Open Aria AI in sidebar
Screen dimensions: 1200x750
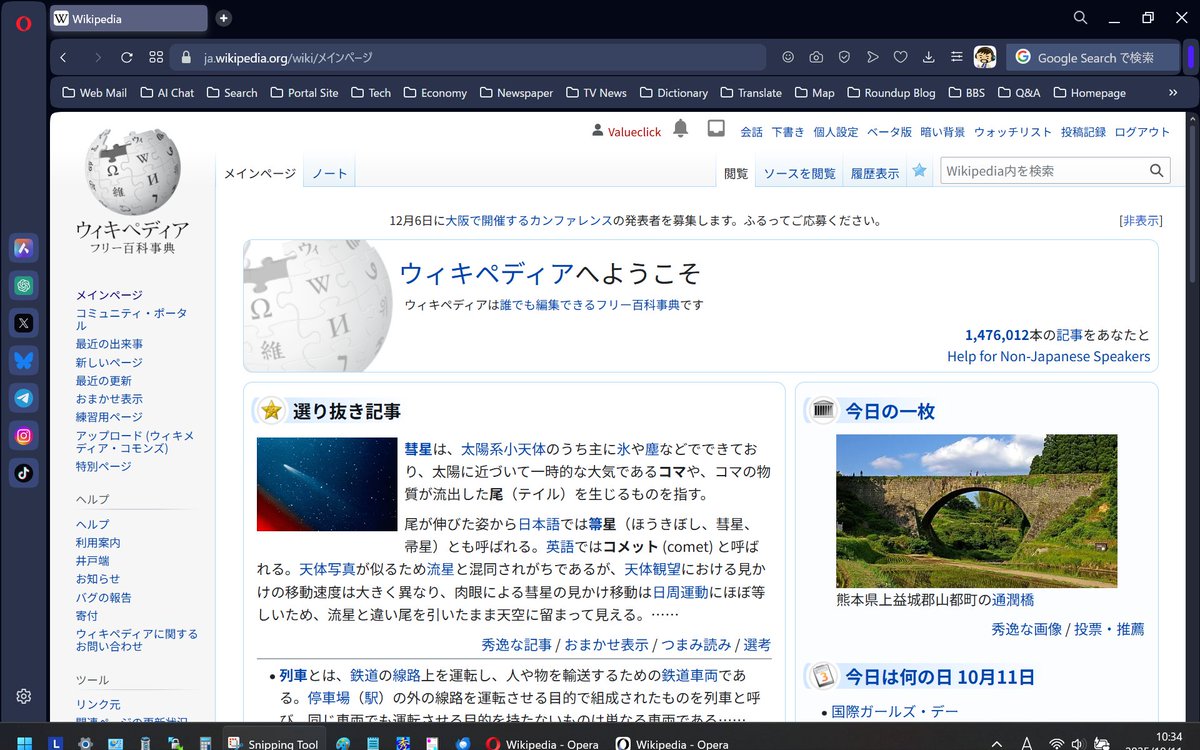point(24,248)
